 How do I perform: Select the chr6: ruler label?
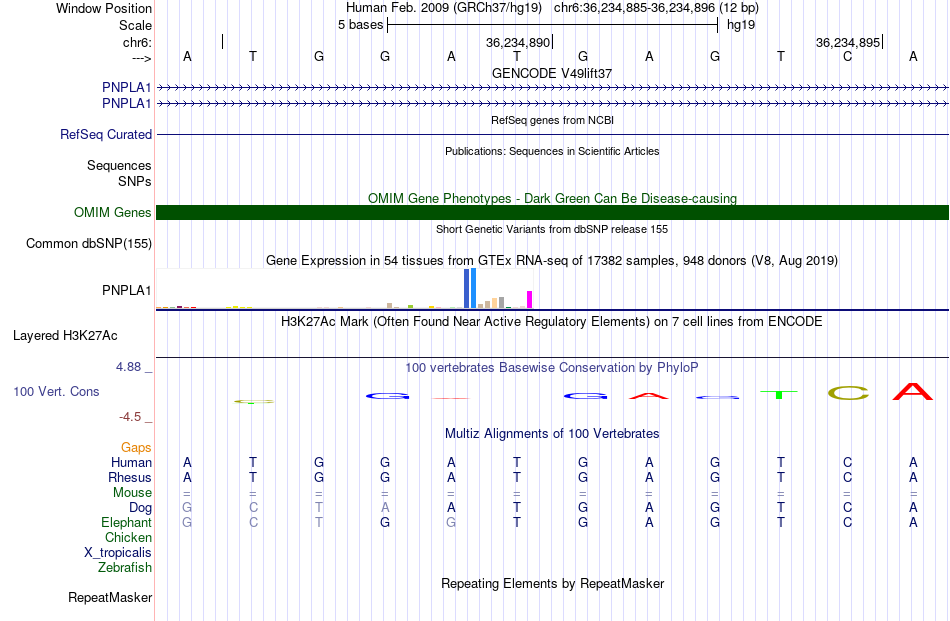tap(137, 42)
